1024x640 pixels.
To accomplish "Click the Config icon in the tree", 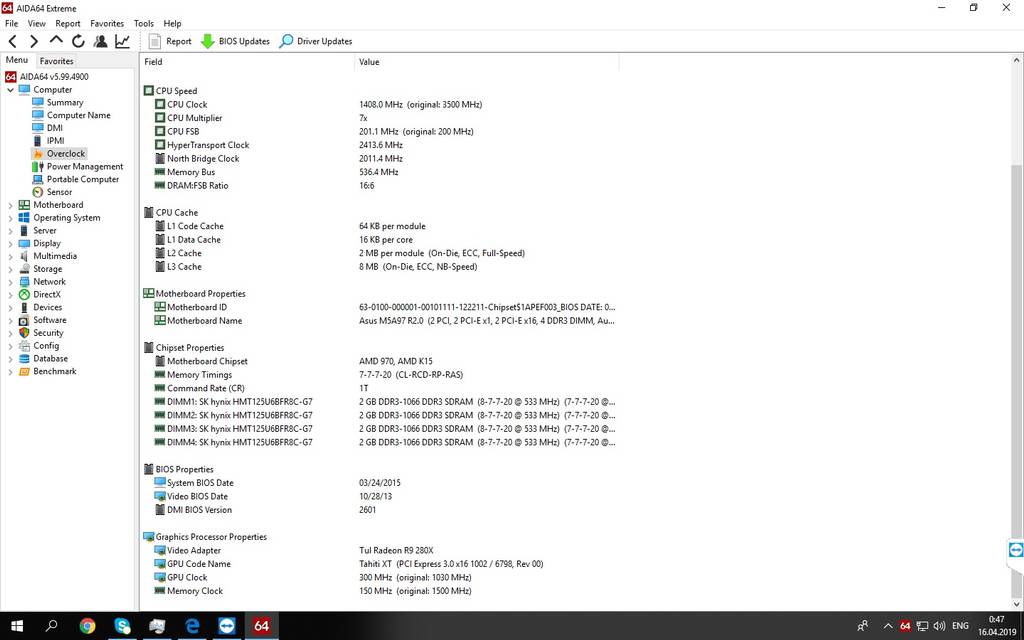I will pyautogui.click(x=24, y=345).
